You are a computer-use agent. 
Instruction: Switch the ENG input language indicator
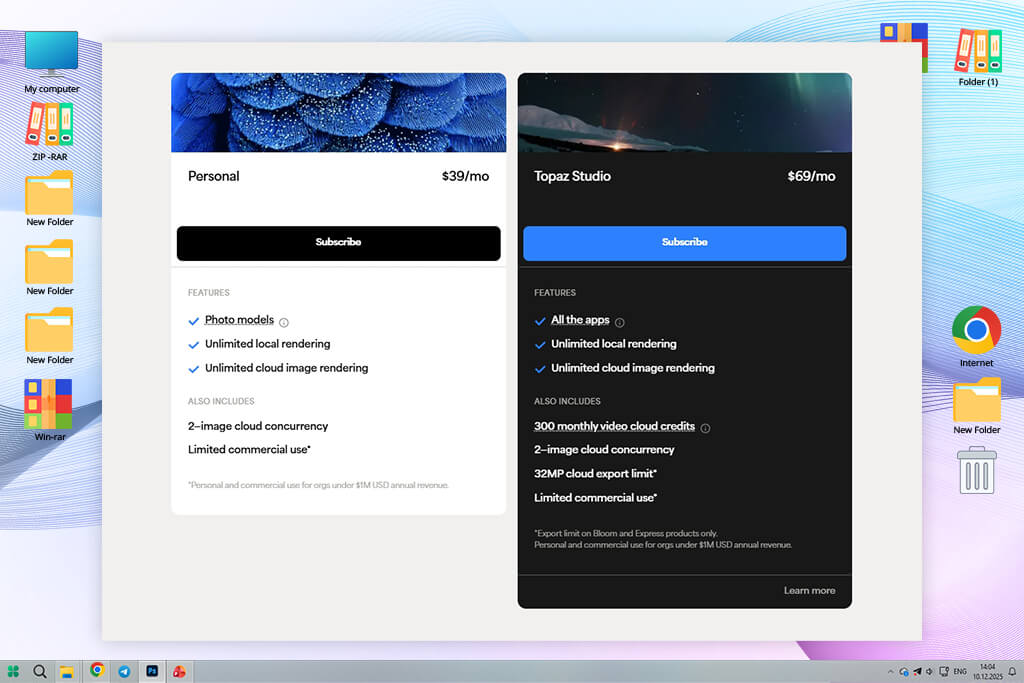pyautogui.click(x=960, y=671)
